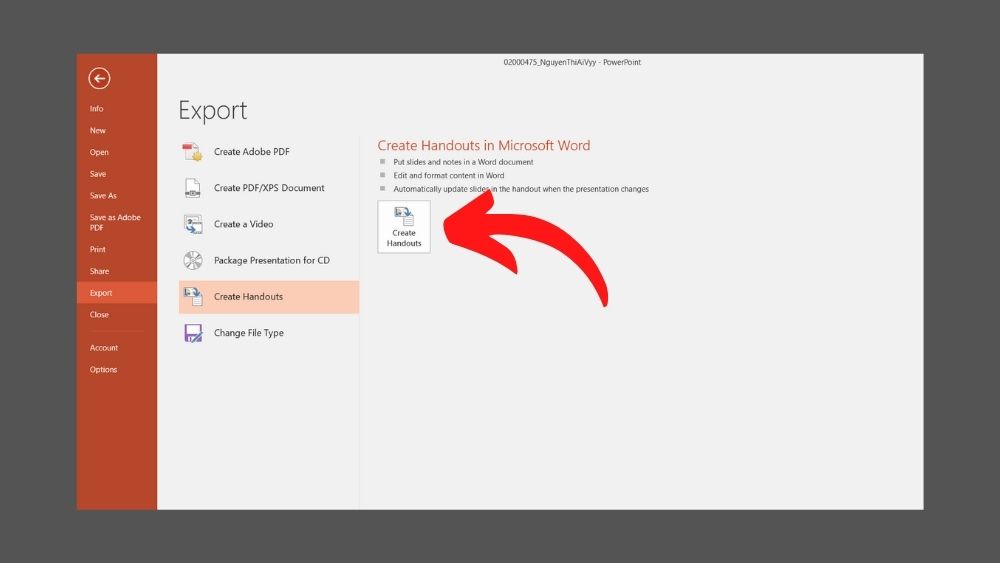Click the Create a Video icon
Image resolution: width=1000 pixels, height=563 pixels.
tap(193, 224)
